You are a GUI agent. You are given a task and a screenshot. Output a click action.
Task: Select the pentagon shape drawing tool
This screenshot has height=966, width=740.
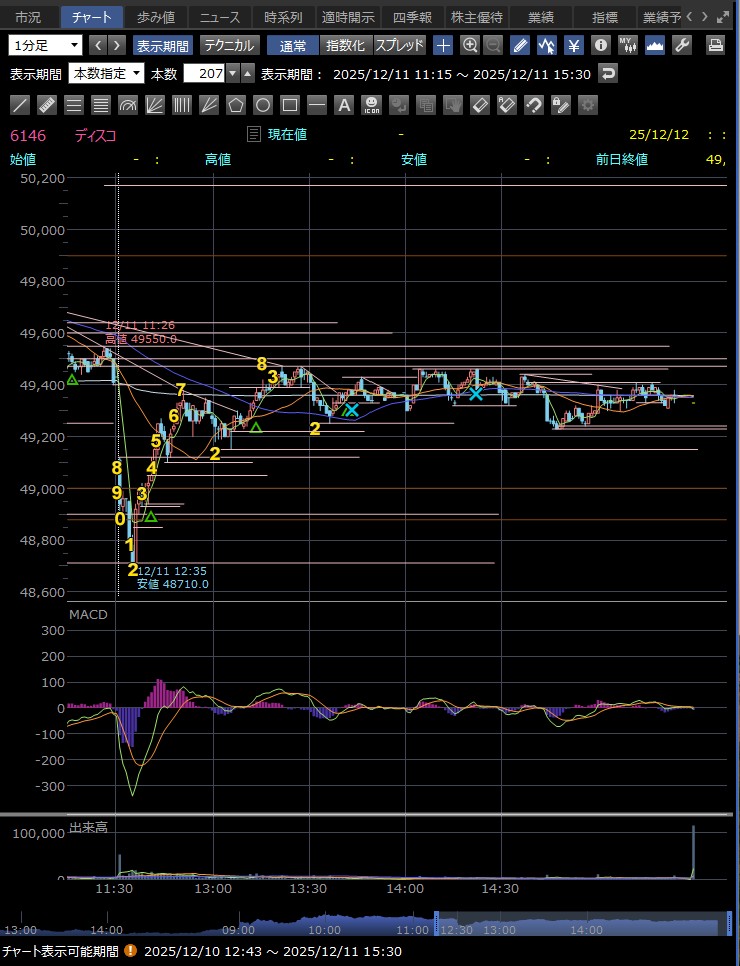(236, 105)
